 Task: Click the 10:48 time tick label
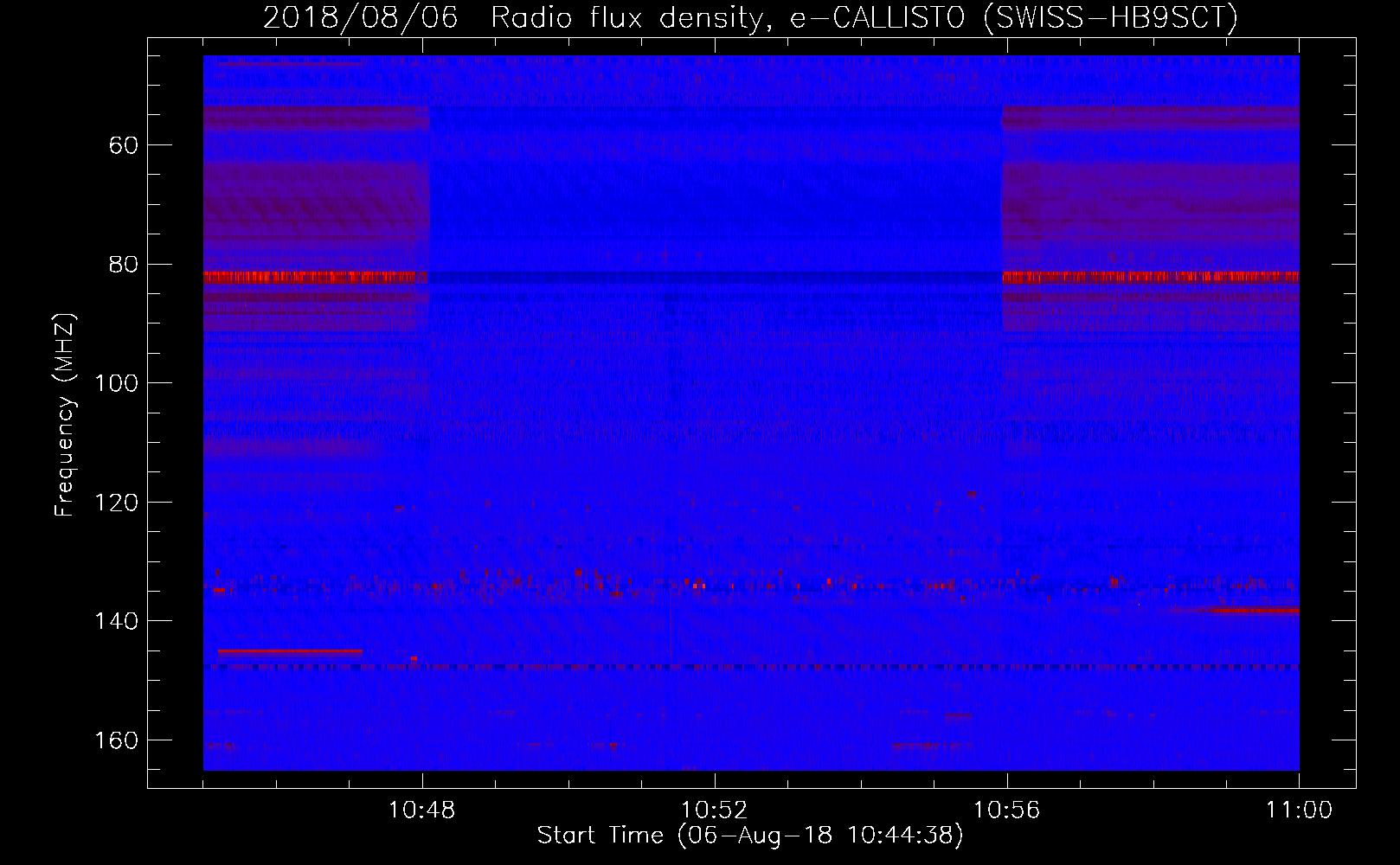click(x=421, y=811)
